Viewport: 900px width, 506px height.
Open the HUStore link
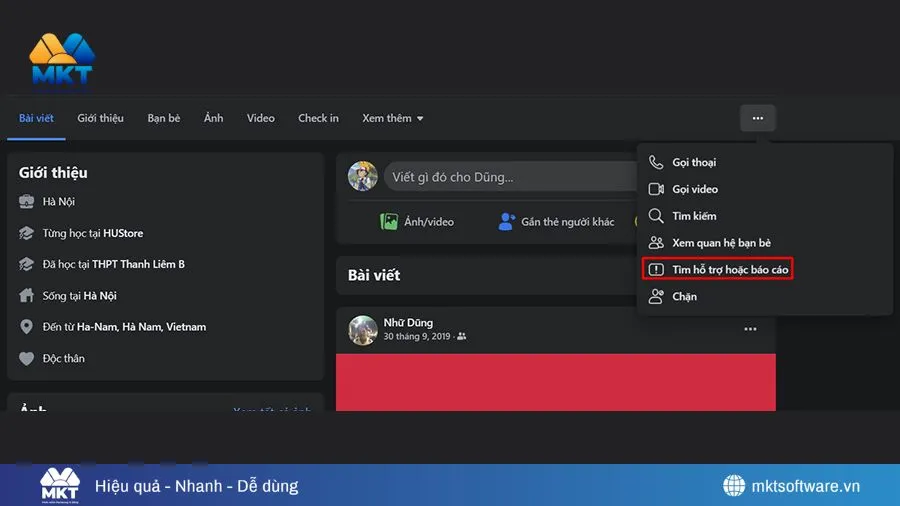coord(123,233)
